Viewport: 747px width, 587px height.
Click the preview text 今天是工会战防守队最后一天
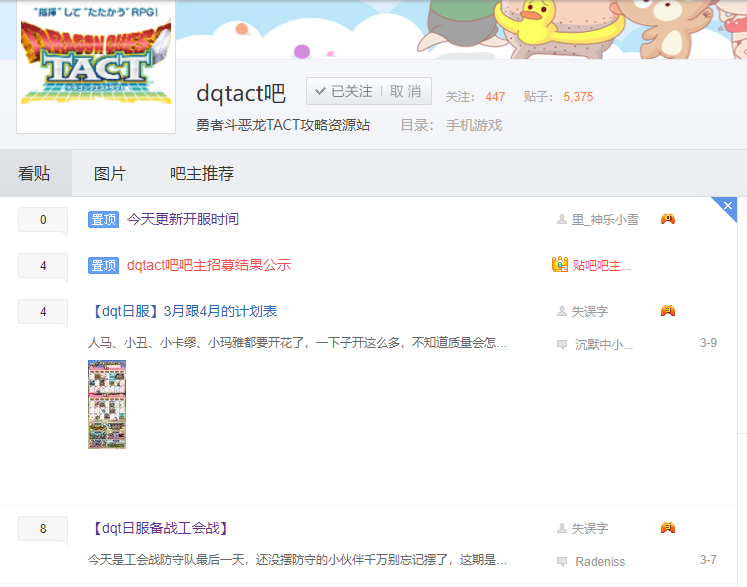(297, 559)
